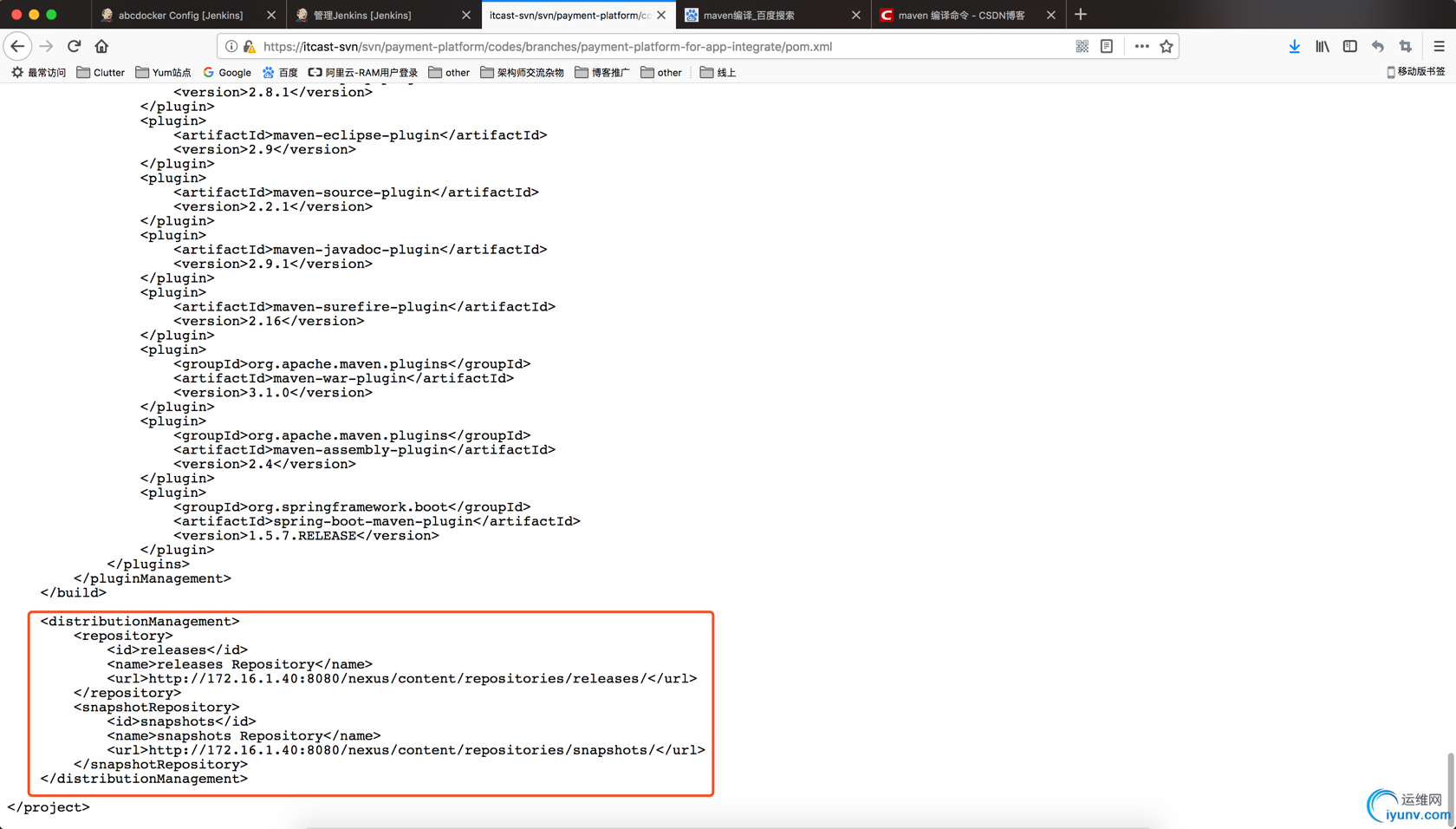
Task: Open the Clutter bookmark folder
Action: click(x=101, y=73)
